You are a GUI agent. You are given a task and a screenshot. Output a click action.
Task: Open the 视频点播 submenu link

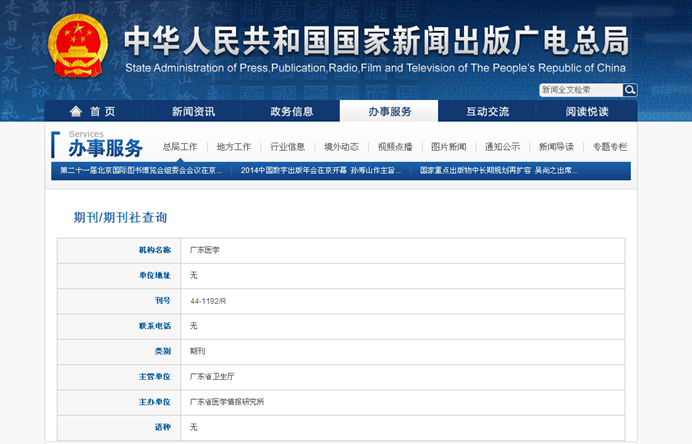[395, 147]
